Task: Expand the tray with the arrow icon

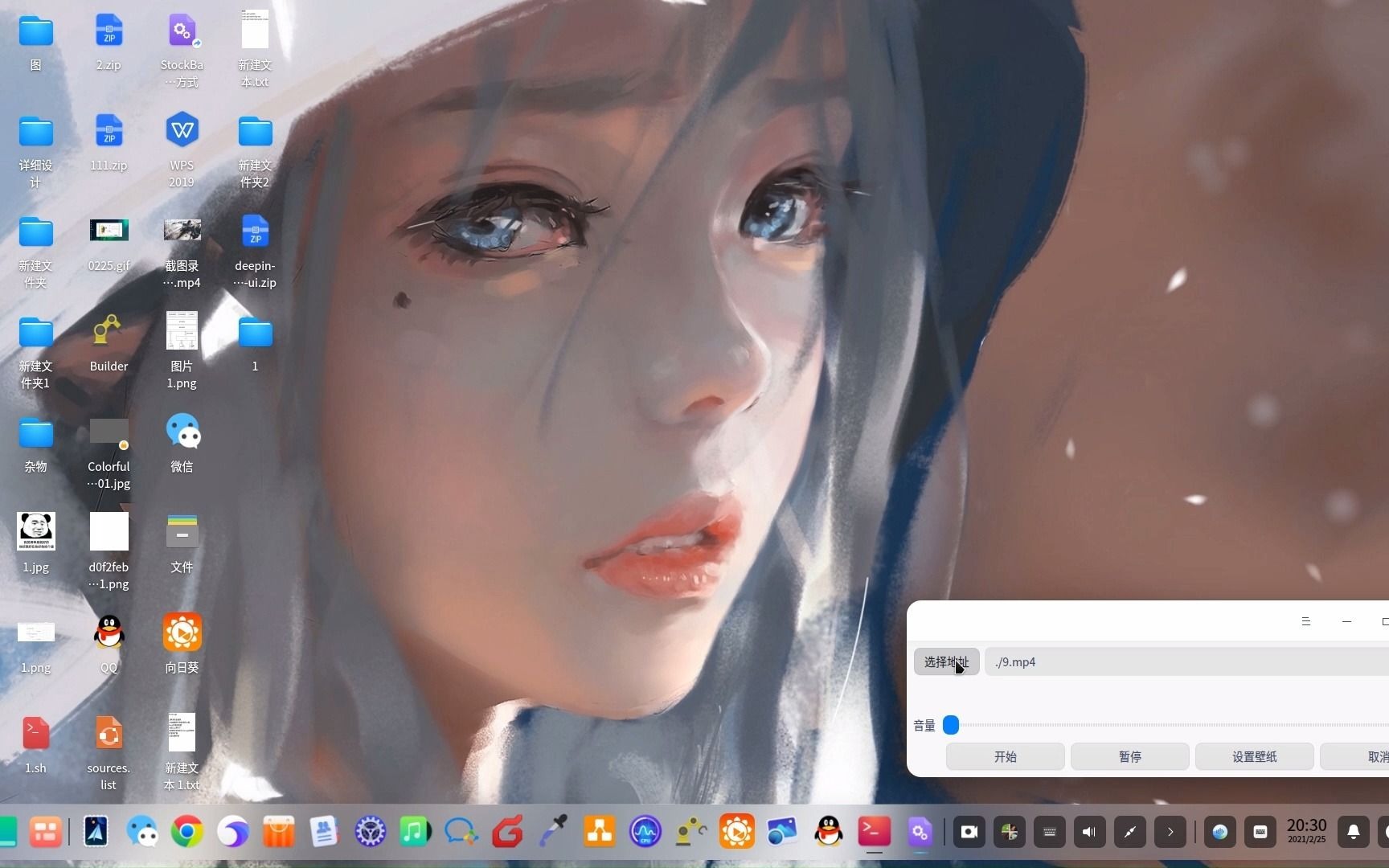Action: [x=1170, y=832]
